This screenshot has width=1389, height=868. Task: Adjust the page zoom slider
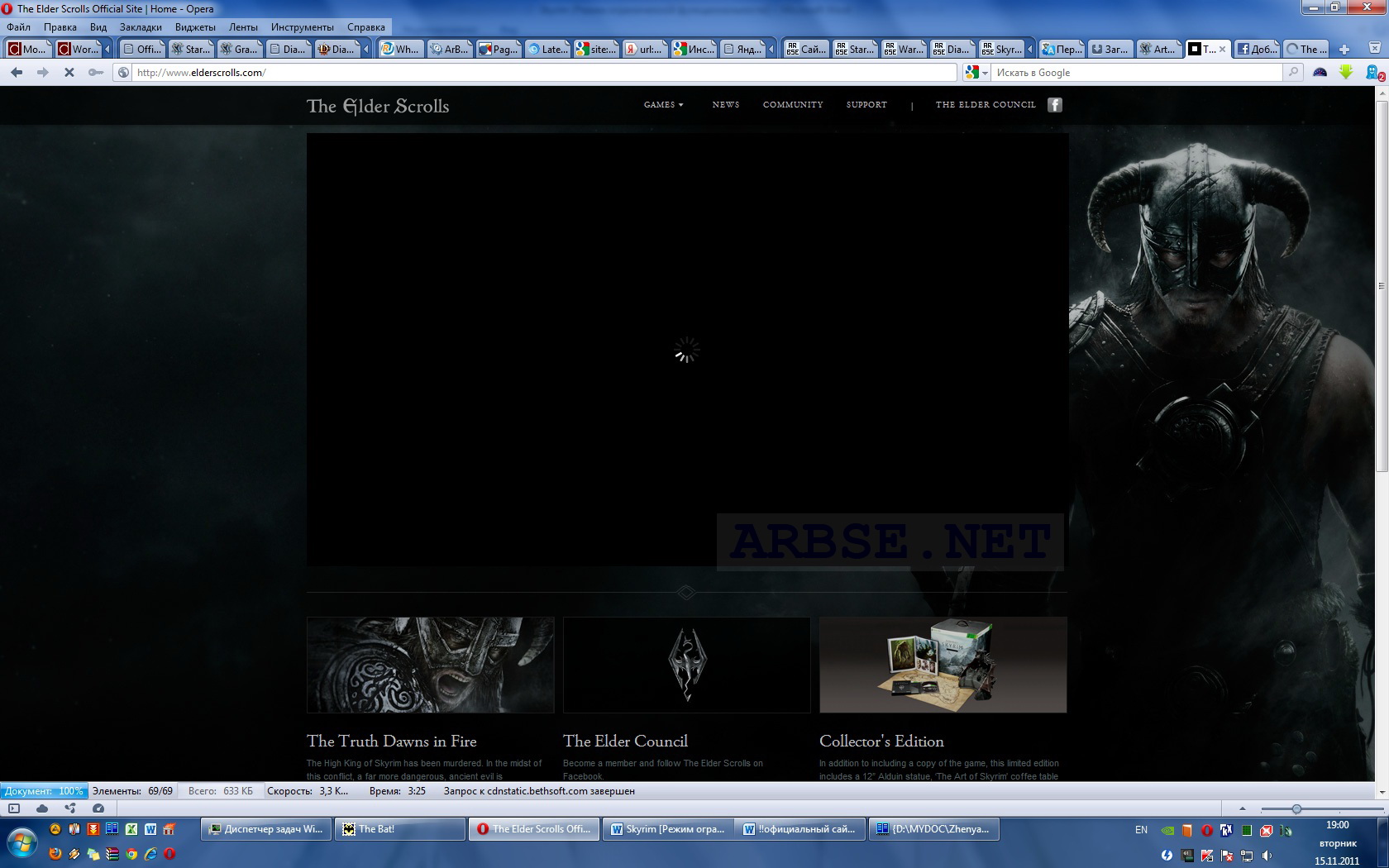[x=1296, y=808]
